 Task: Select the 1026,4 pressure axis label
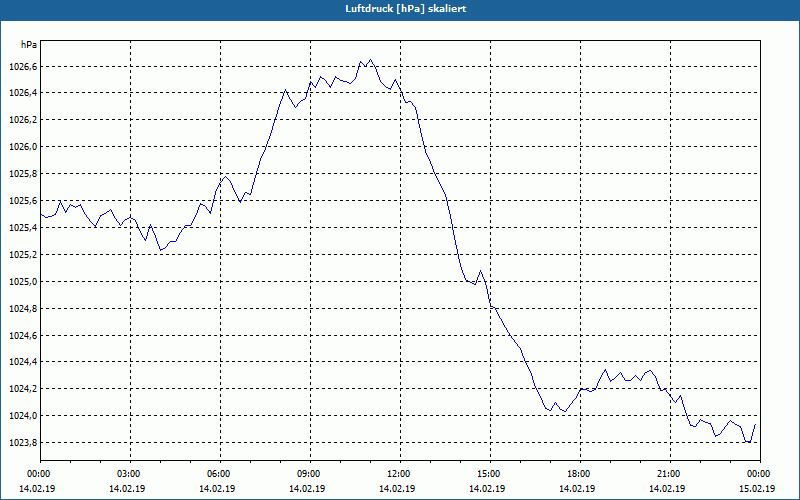point(23,93)
